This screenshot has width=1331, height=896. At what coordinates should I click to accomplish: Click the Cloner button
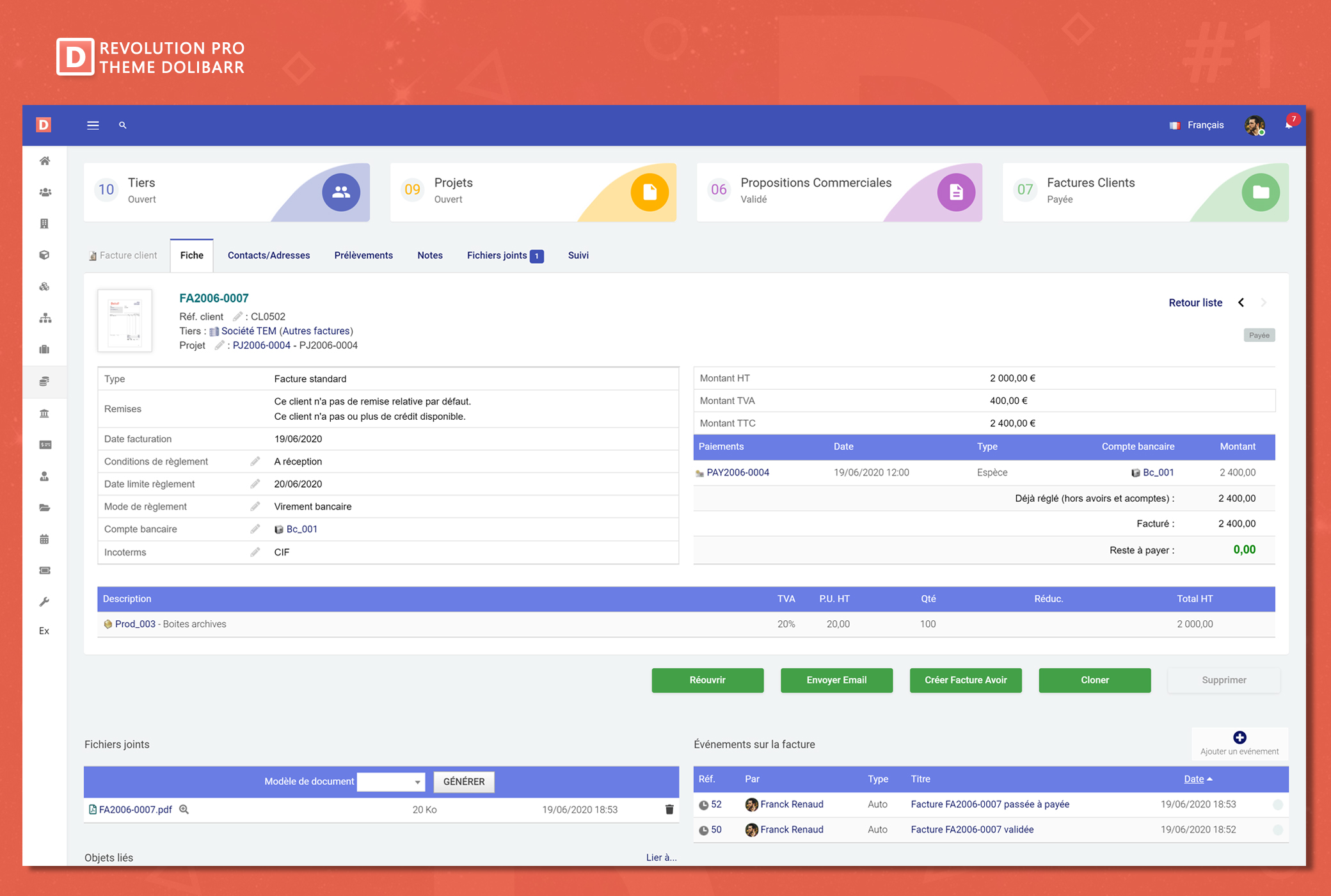pyautogui.click(x=1095, y=680)
